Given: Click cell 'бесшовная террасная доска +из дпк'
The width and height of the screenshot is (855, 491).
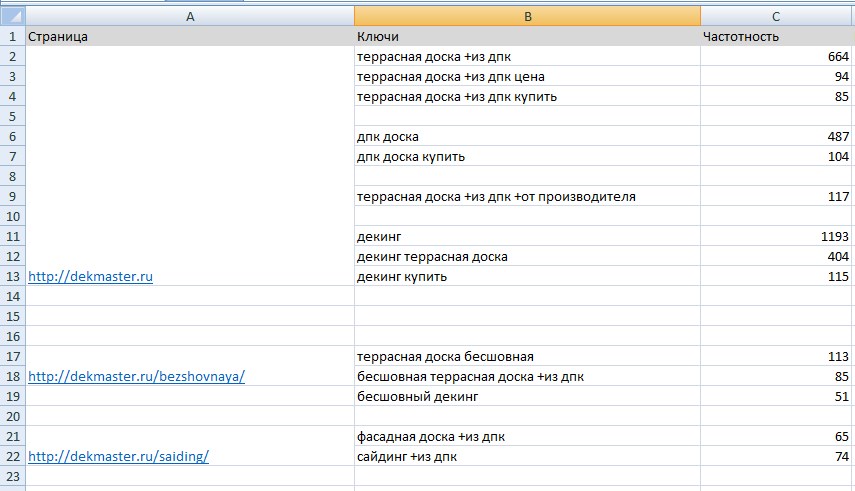Looking at the screenshot, I should click(x=527, y=376).
